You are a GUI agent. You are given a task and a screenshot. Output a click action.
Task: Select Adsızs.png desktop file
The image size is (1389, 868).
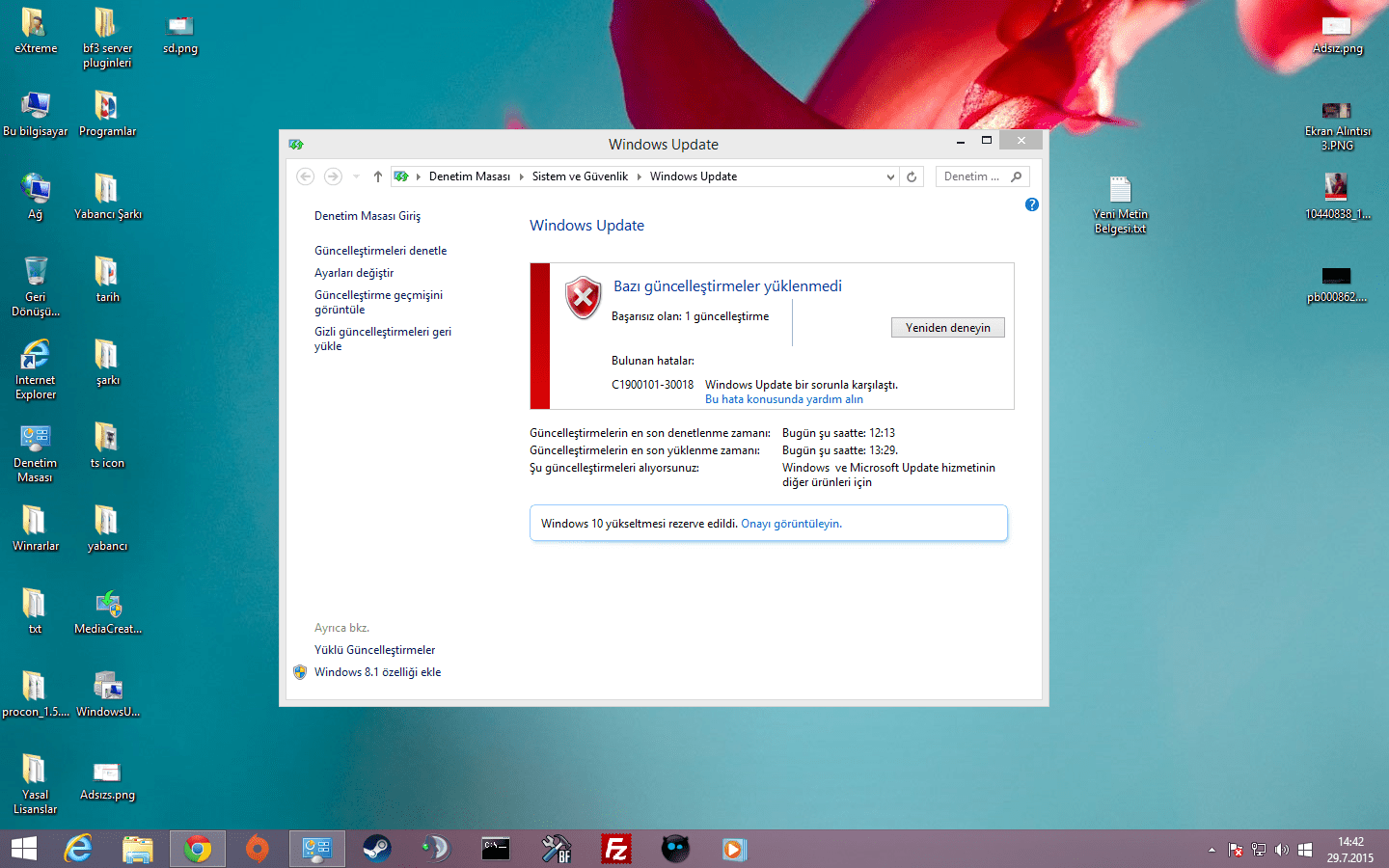coord(107,780)
